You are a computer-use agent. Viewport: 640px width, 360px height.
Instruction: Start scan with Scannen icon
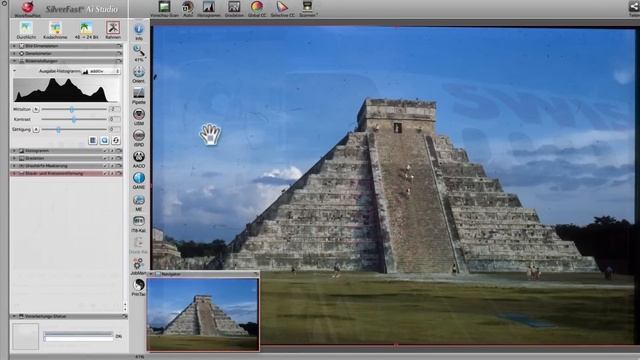click(x=307, y=7)
